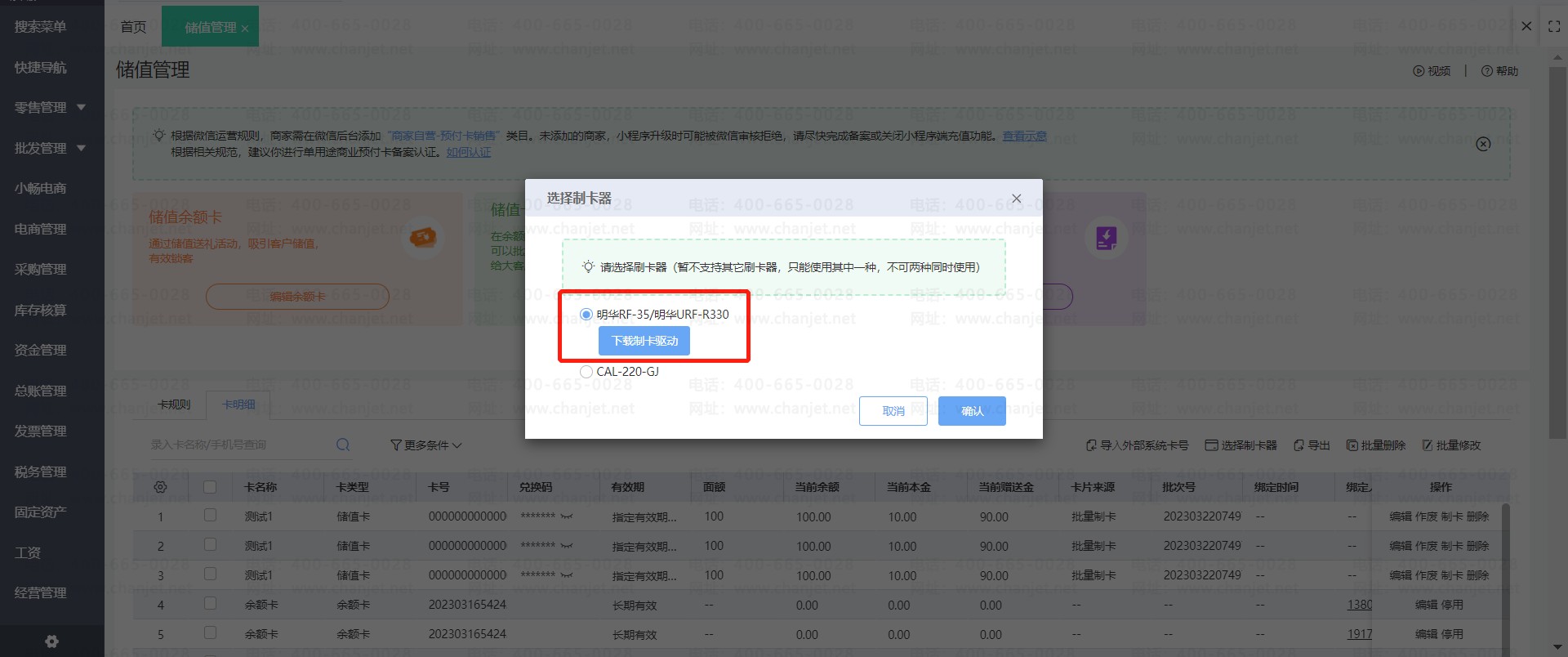
Task: Click the settings gear in the sidebar
Action: pos(51,641)
